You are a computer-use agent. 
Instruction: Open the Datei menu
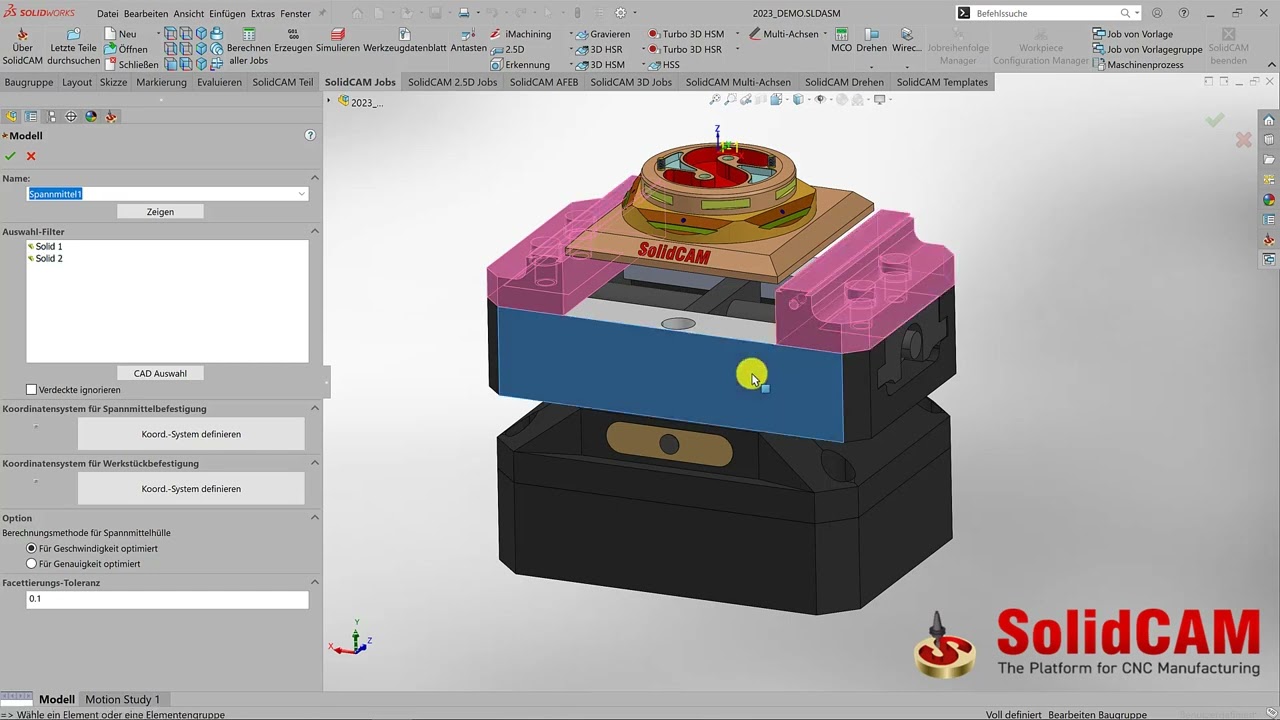[x=108, y=14]
